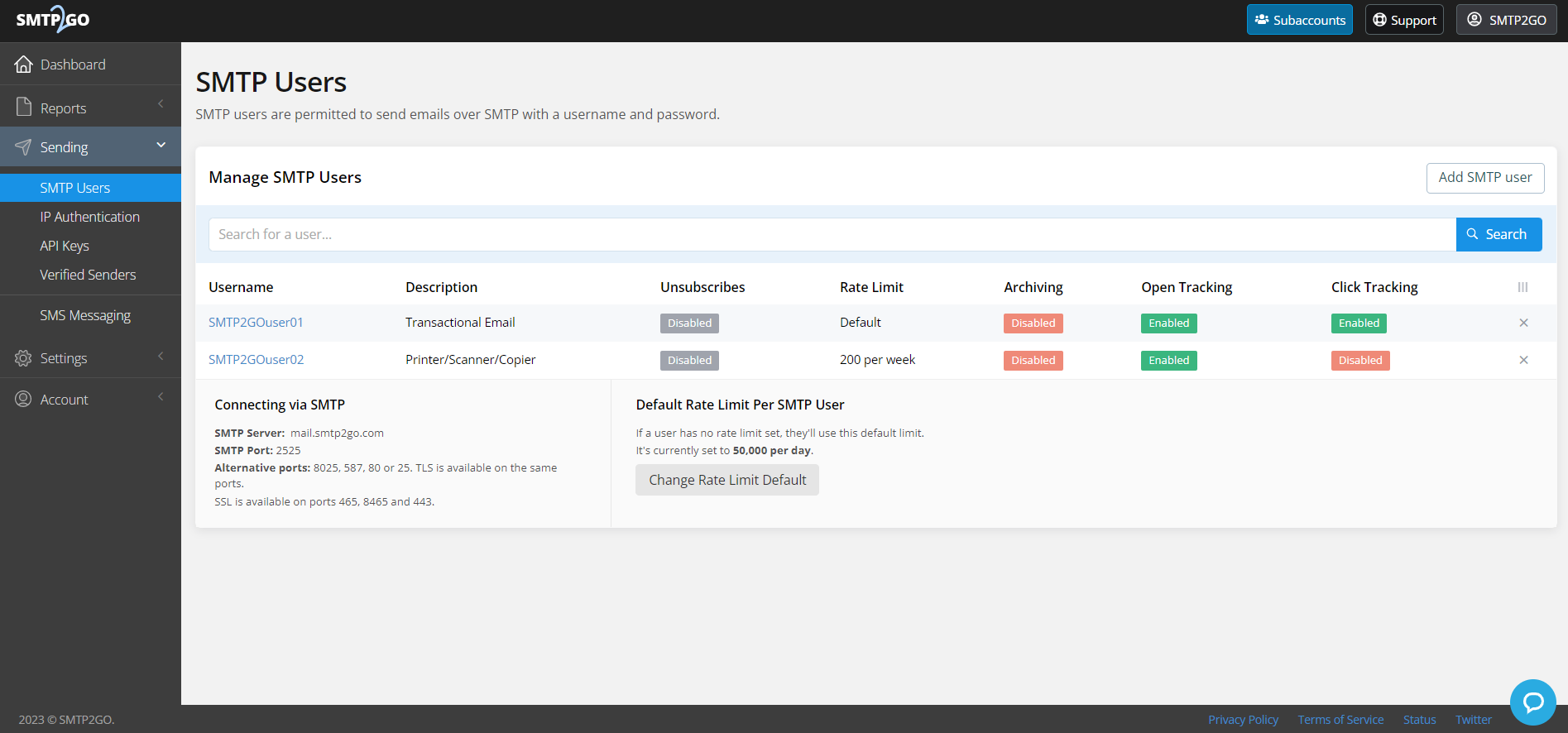This screenshot has width=1568, height=733.
Task: Click the blue Search button
Action: coord(1498,234)
